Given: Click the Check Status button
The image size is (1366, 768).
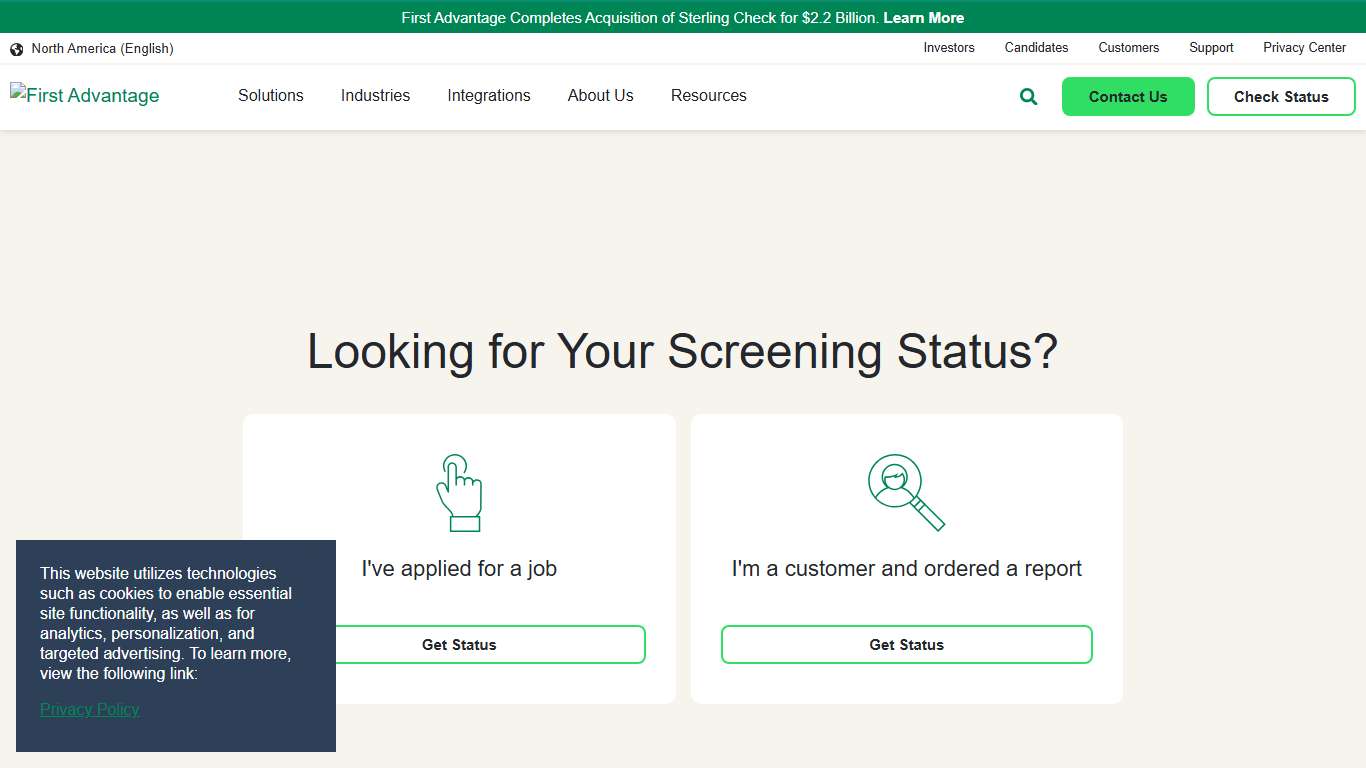Looking at the screenshot, I should tap(1281, 96).
